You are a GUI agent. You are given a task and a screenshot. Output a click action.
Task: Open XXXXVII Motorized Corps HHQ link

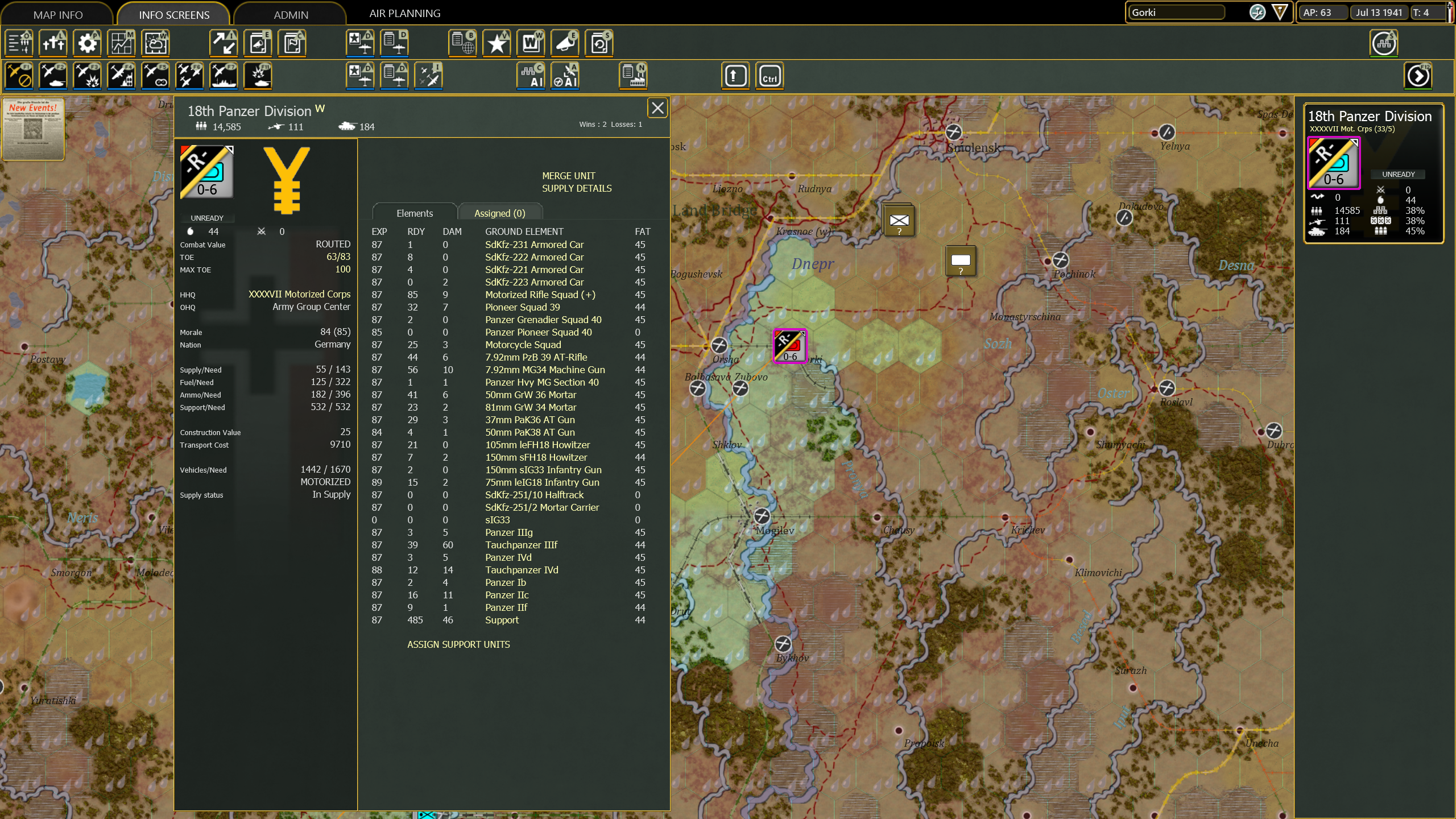[299, 294]
